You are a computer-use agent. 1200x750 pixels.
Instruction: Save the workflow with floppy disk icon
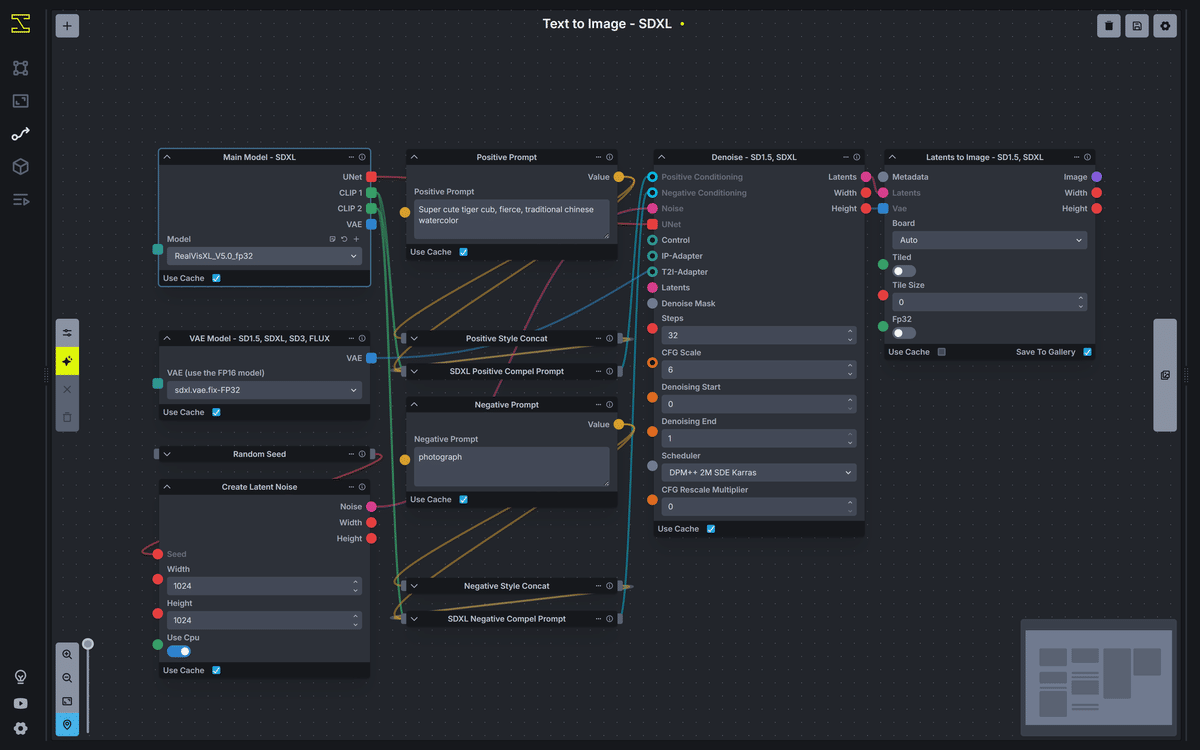(x=1137, y=26)
